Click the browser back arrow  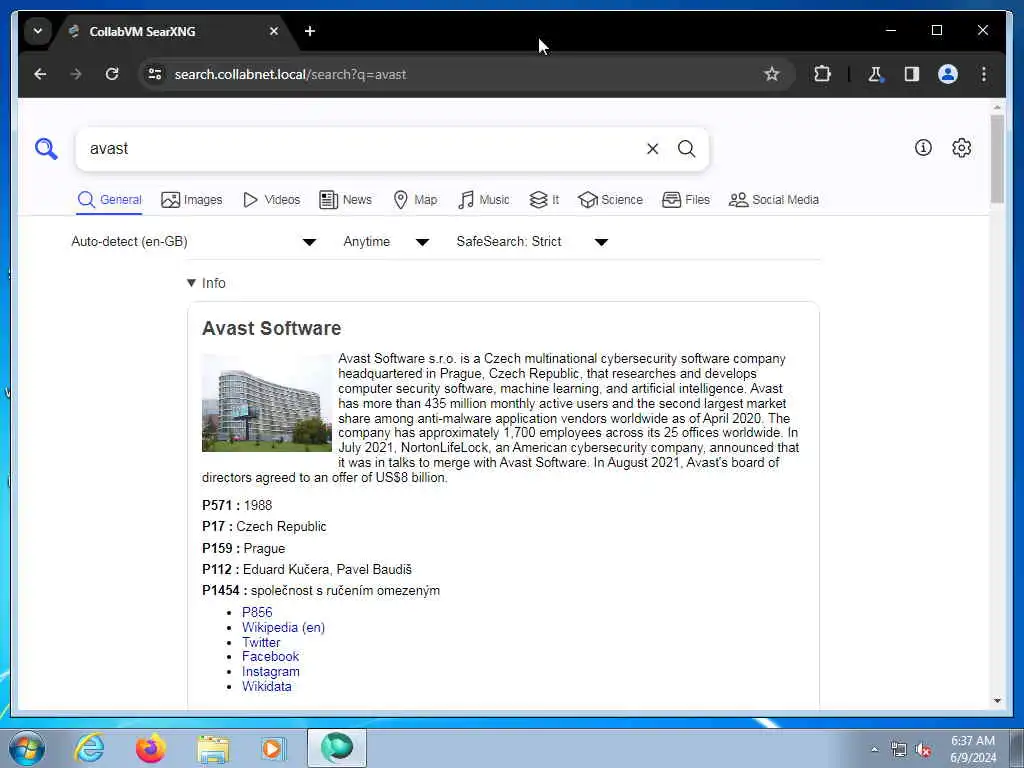point(40,74)
